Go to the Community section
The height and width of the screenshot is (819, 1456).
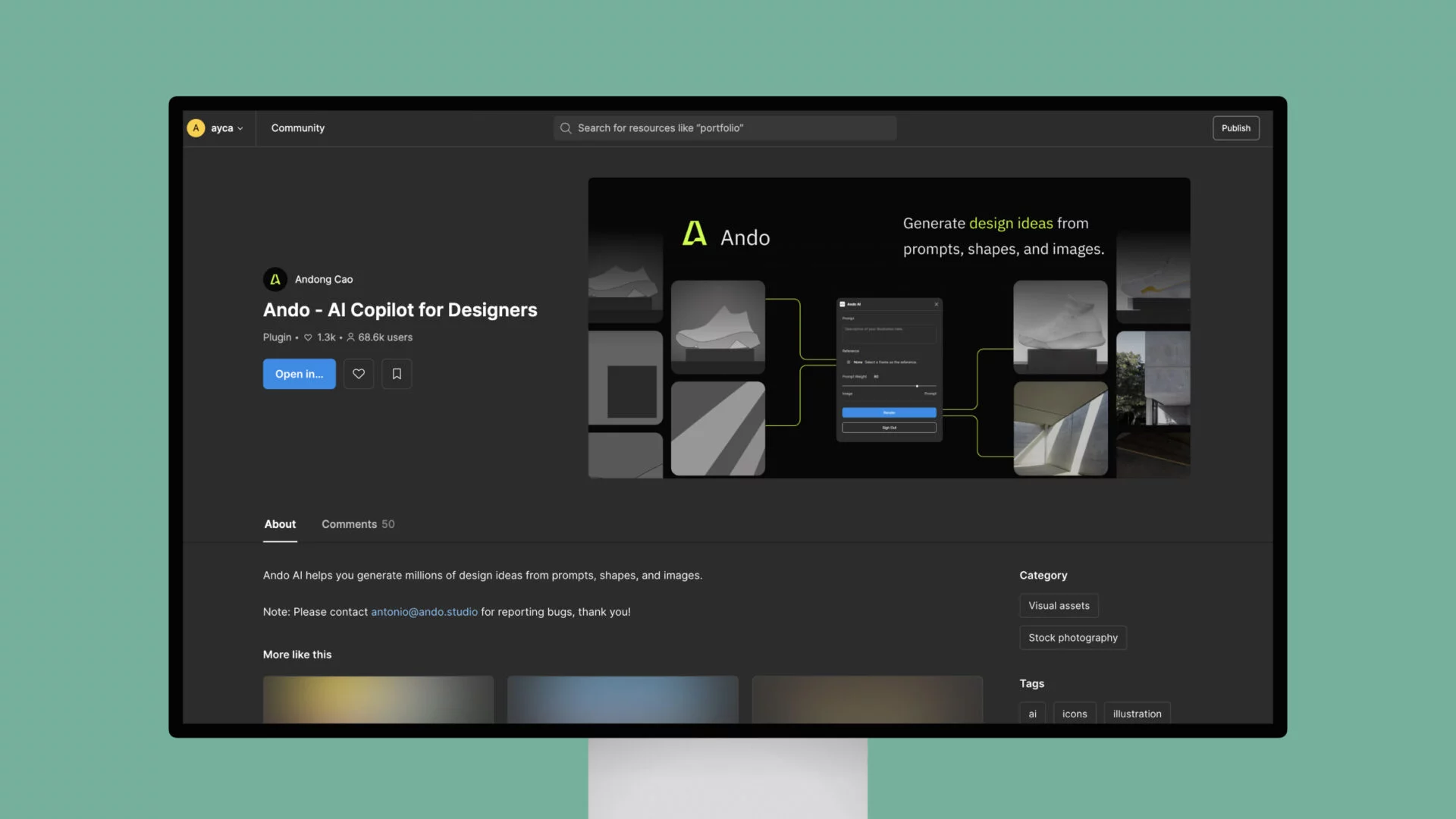298,128
